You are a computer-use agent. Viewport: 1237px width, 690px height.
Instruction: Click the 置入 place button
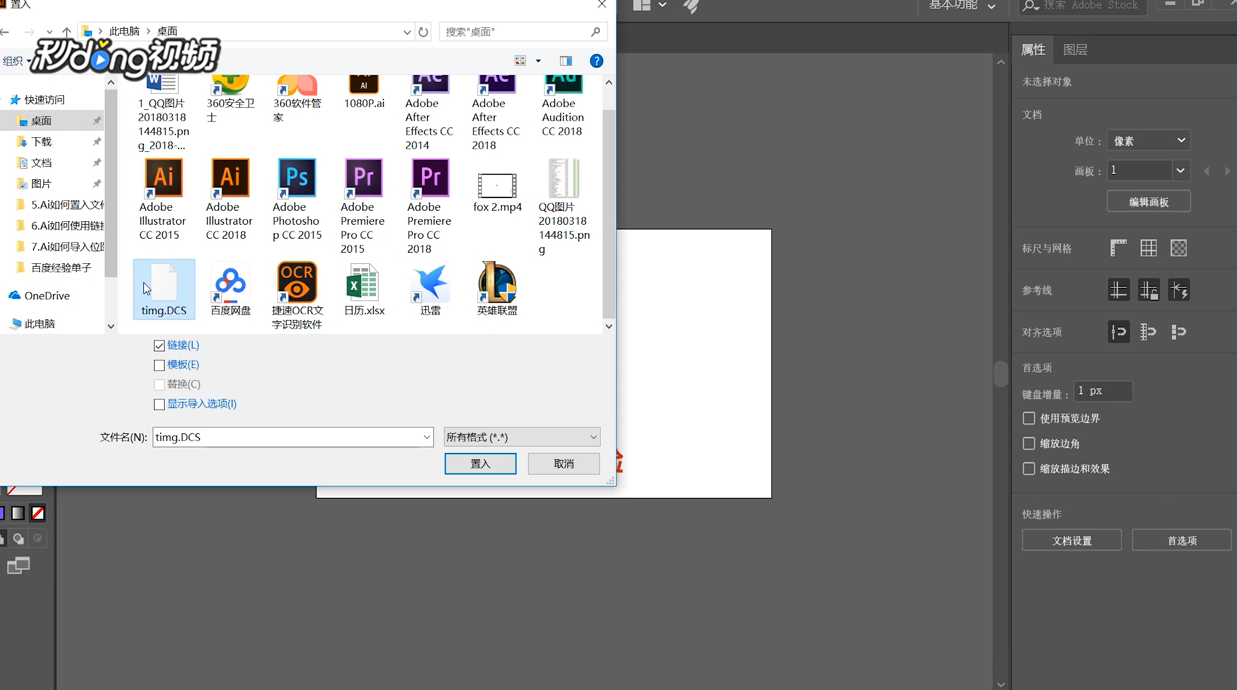(480, 464)
